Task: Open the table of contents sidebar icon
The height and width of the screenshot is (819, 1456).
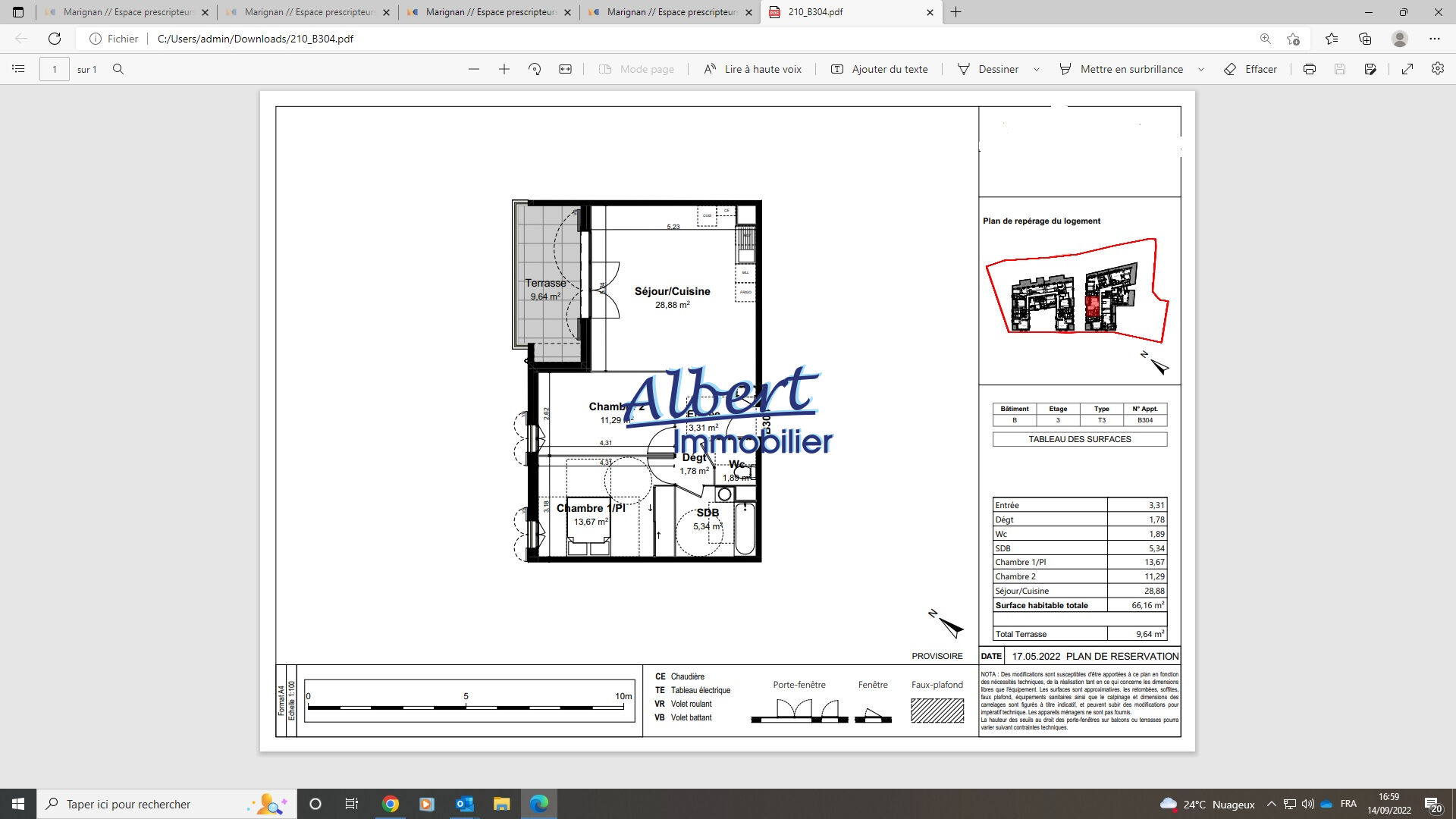Action: 18,69
